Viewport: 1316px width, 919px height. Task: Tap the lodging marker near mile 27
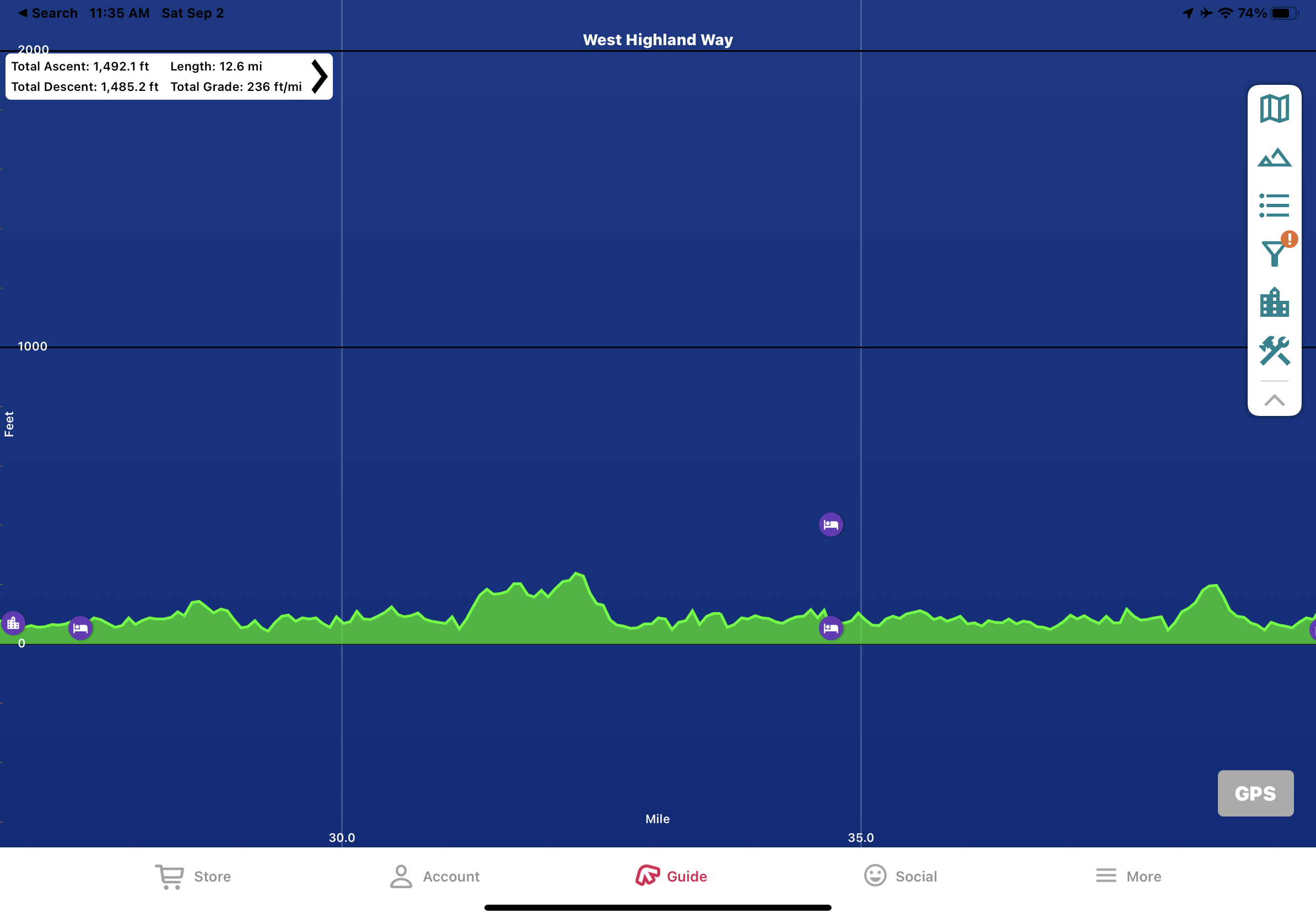(80, 629)
